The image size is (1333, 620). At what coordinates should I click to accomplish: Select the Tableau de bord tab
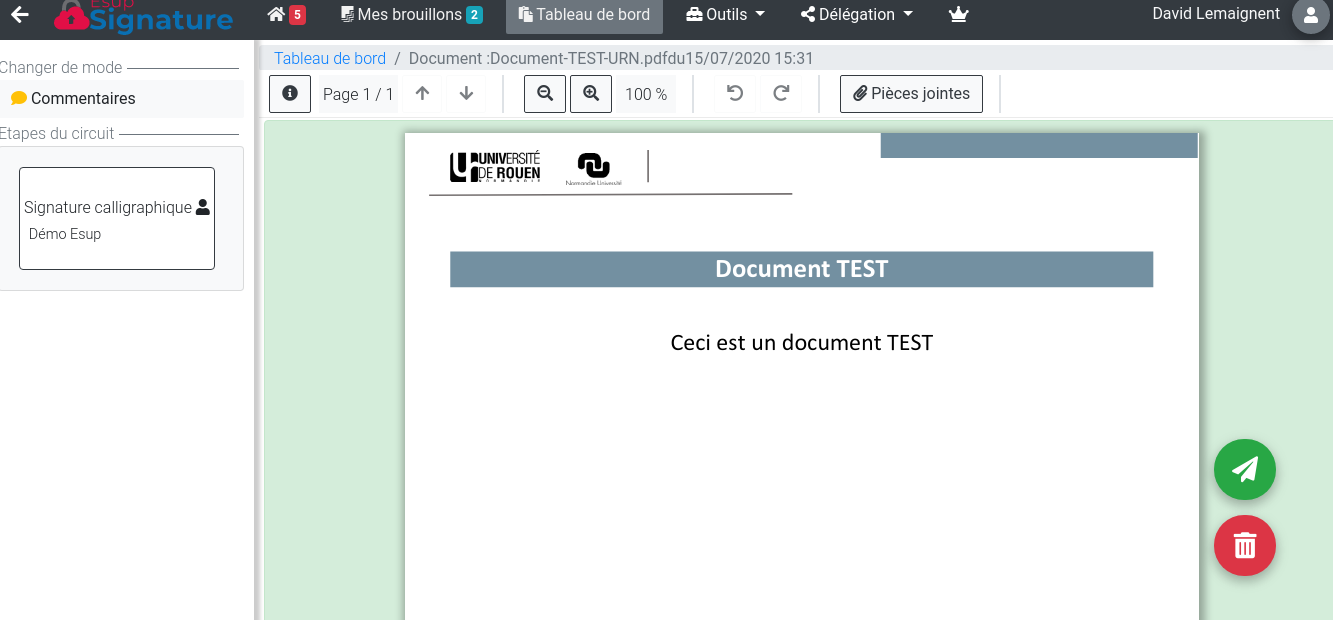tap(584, 15)
